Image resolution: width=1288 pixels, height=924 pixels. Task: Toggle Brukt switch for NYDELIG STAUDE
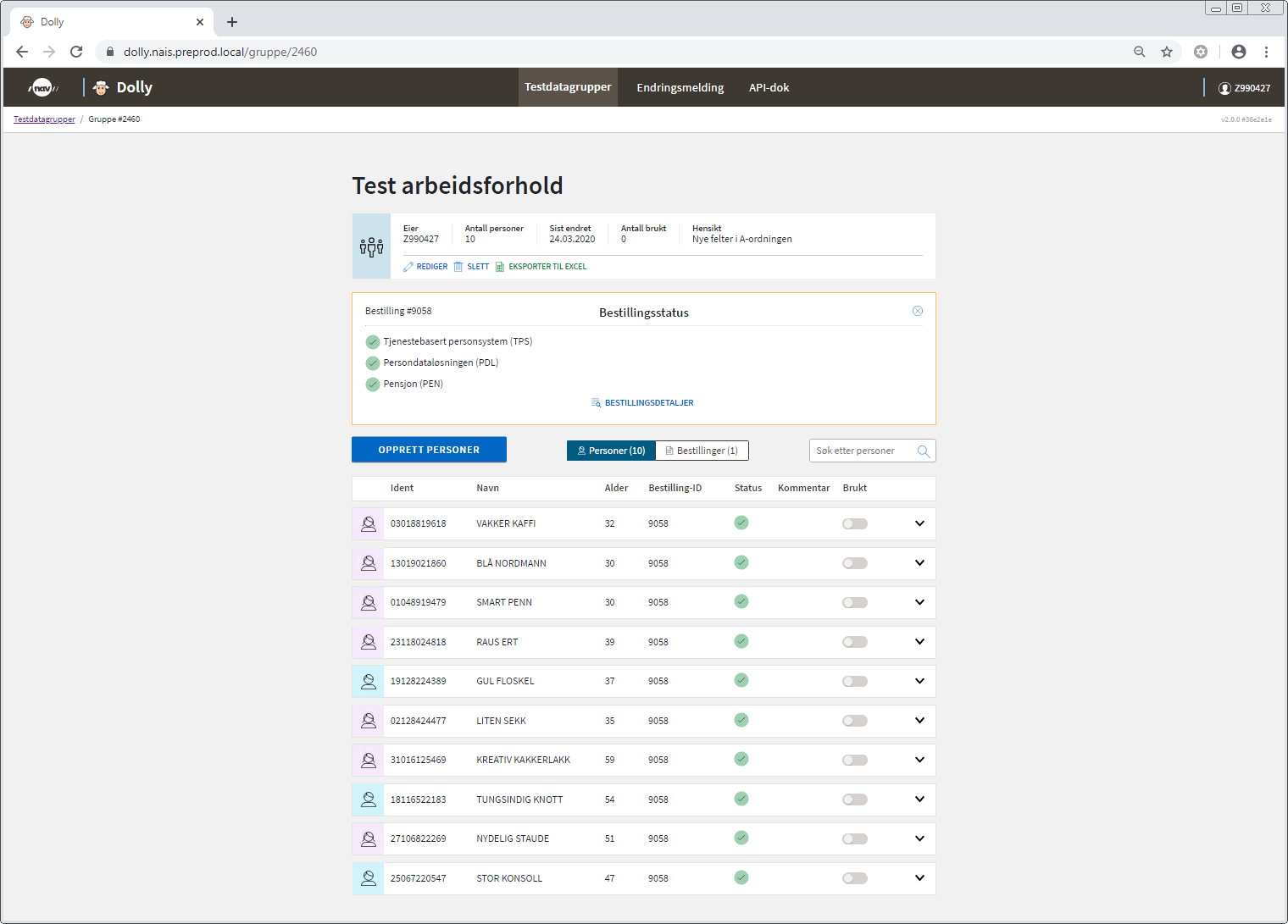click(855, 838)
